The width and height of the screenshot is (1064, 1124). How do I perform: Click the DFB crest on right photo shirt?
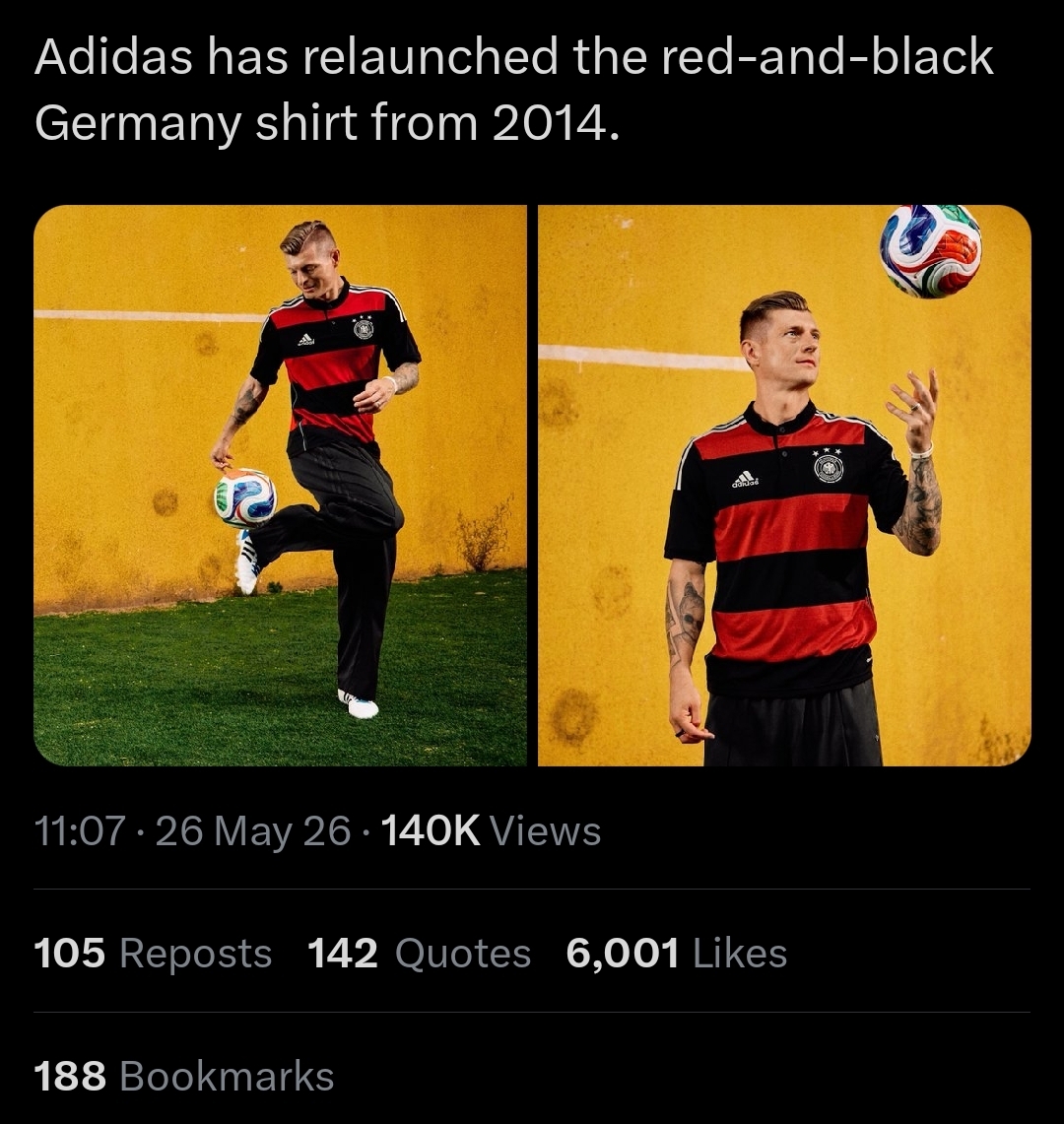tap(829, 468)
